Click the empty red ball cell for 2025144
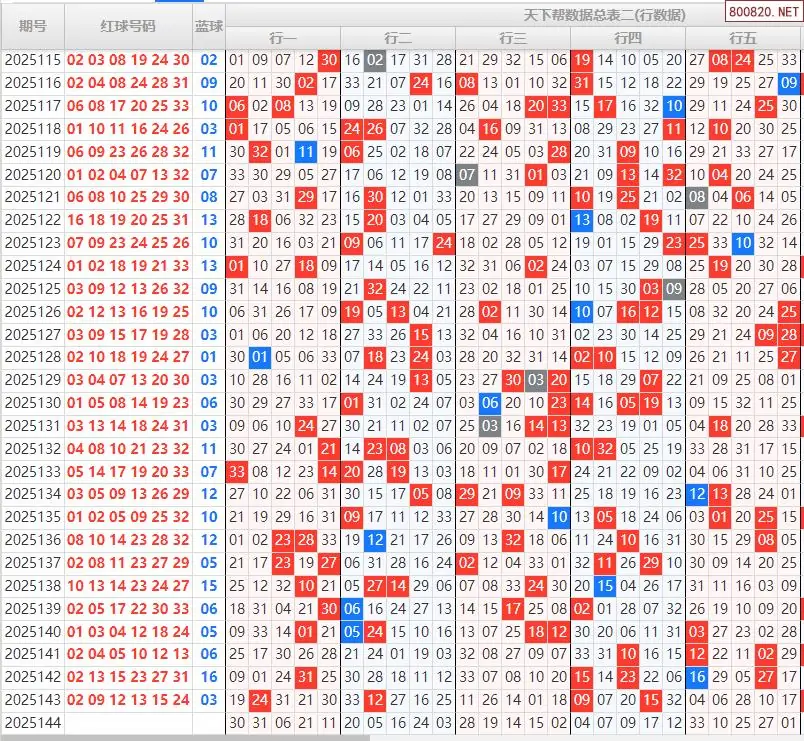804x741 pixels. click(x=128, y=722)
